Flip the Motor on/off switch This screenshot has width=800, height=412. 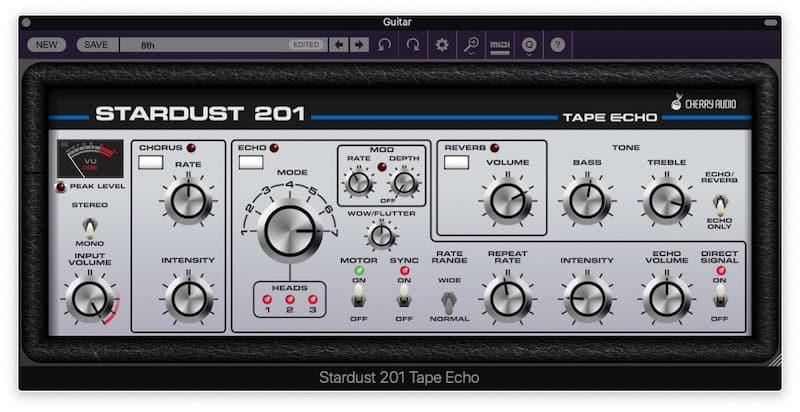tap(359, 296)
